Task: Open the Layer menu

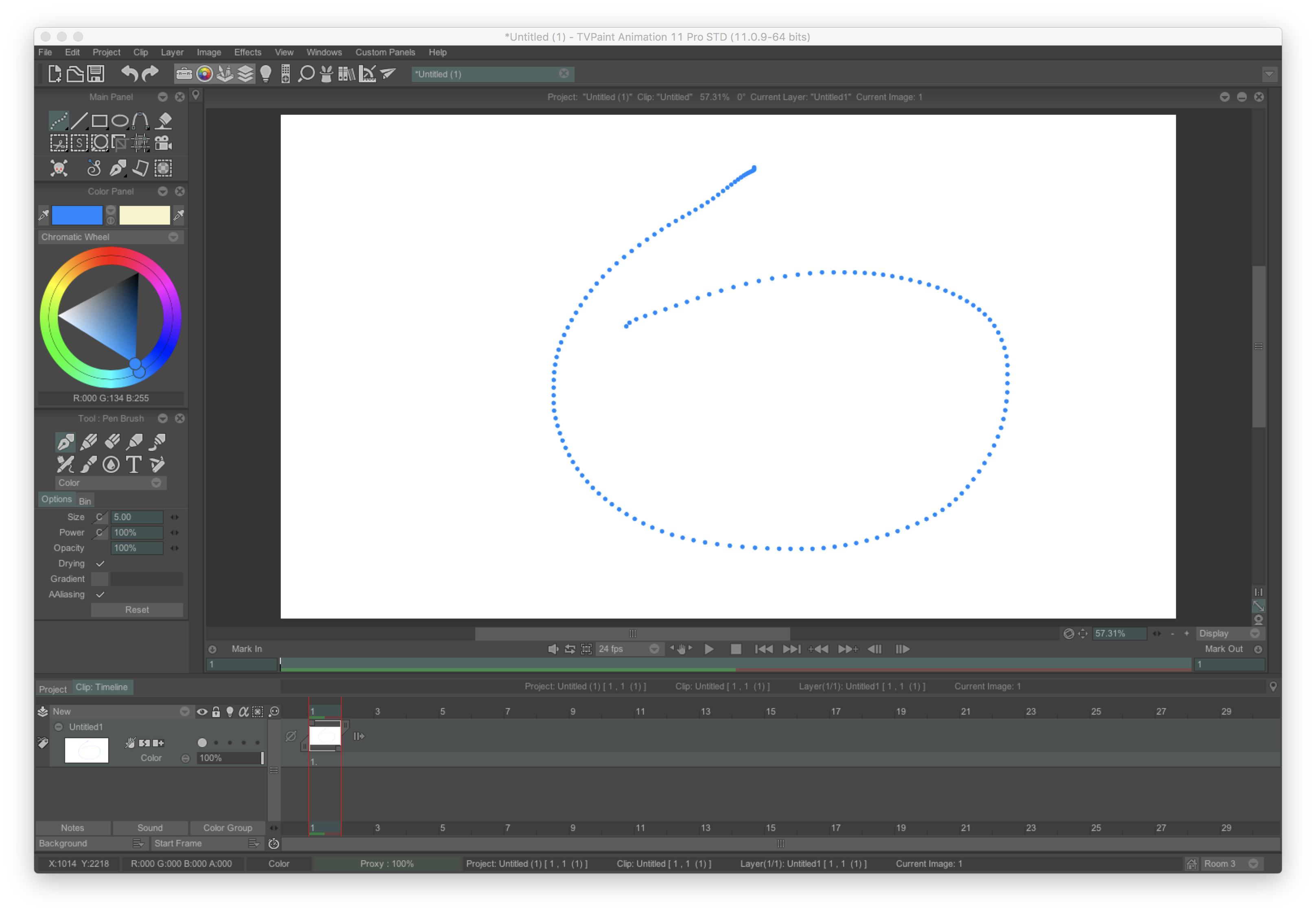Action: [172, 52]
